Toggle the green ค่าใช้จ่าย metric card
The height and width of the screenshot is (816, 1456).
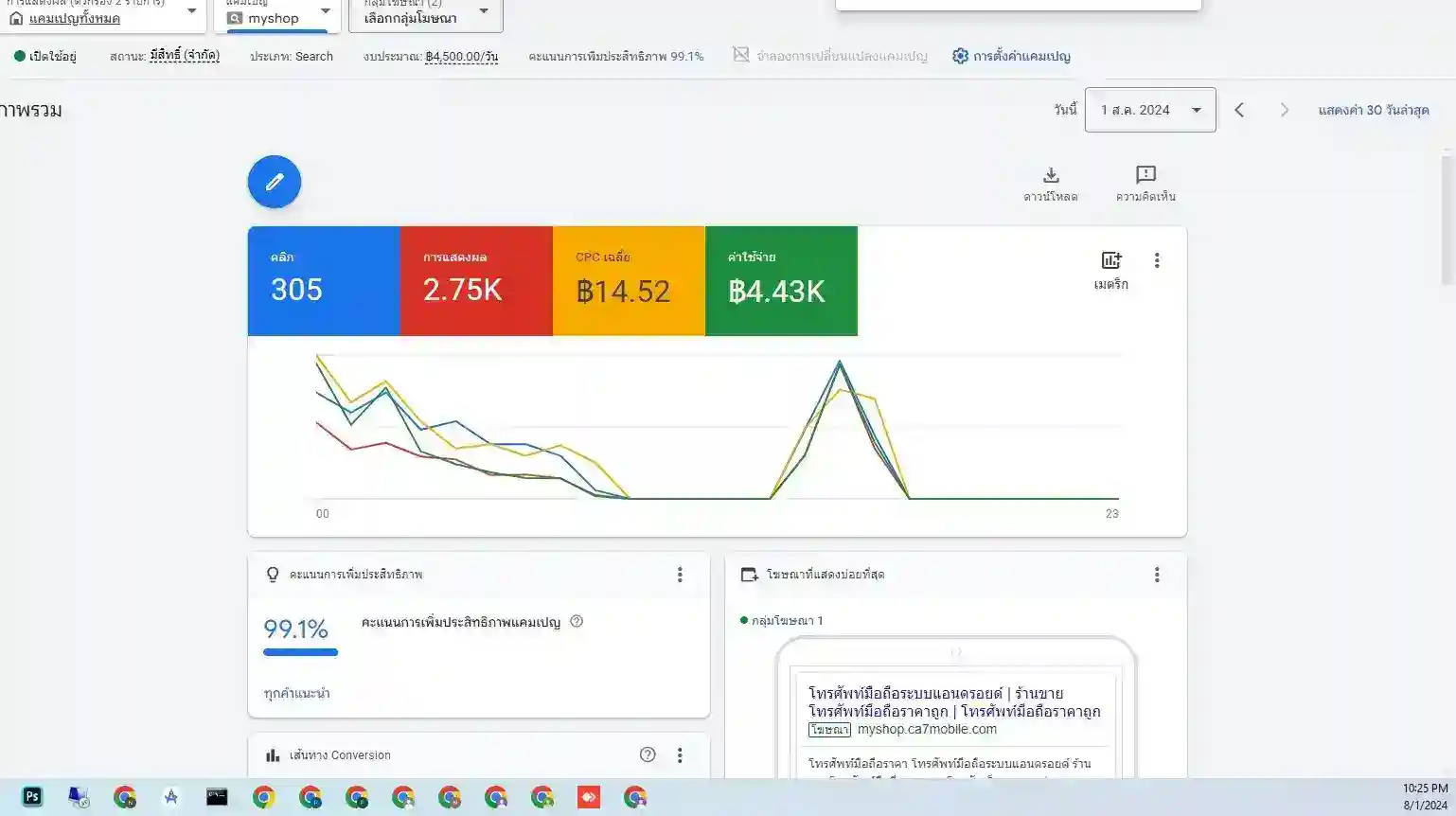[780, 280]
